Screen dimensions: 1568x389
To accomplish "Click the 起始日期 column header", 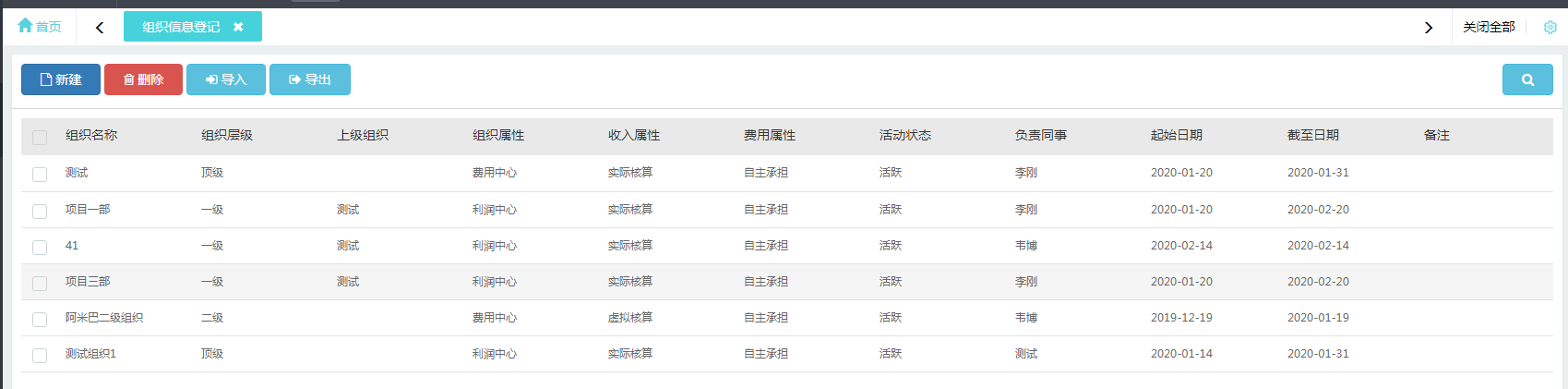I will [1176, 135].
